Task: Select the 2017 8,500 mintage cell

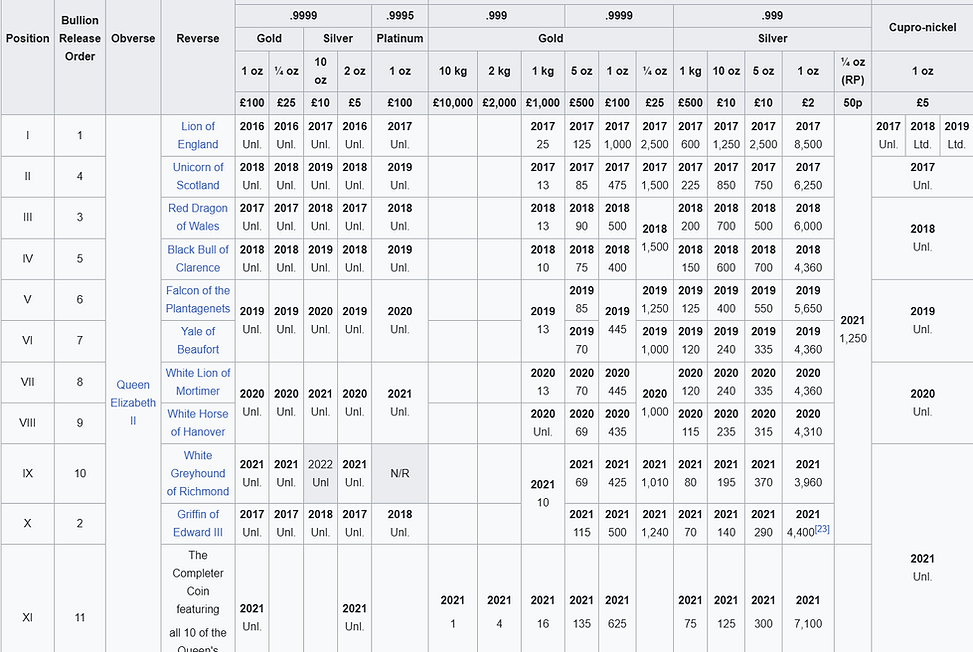Action: [808, 135]
